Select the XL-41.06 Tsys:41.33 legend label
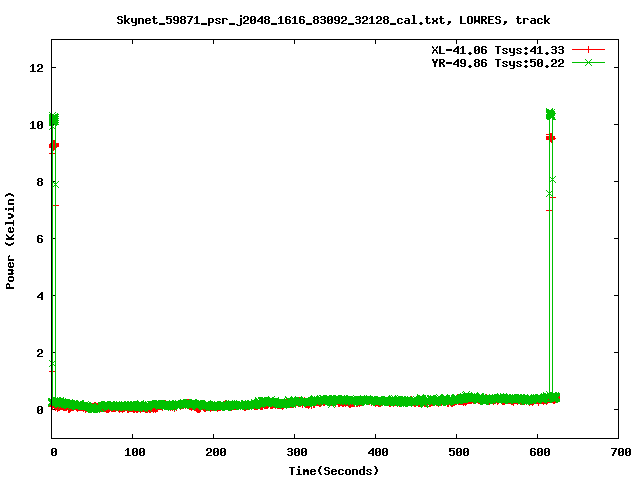Screen dimensions: 640x480 498,50
